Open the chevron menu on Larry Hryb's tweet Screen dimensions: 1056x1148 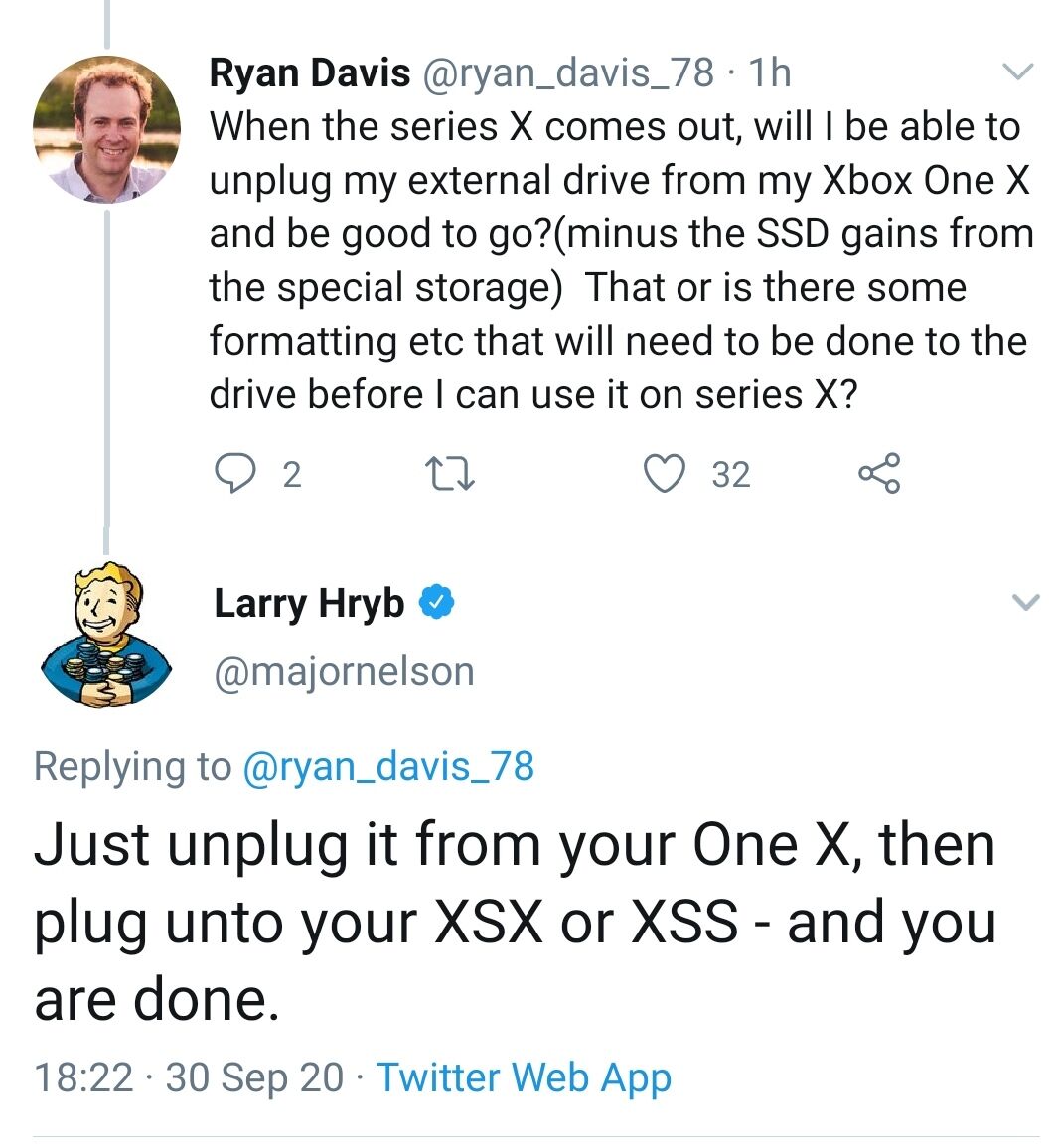pyautogui.click(x=1025, y=602)
